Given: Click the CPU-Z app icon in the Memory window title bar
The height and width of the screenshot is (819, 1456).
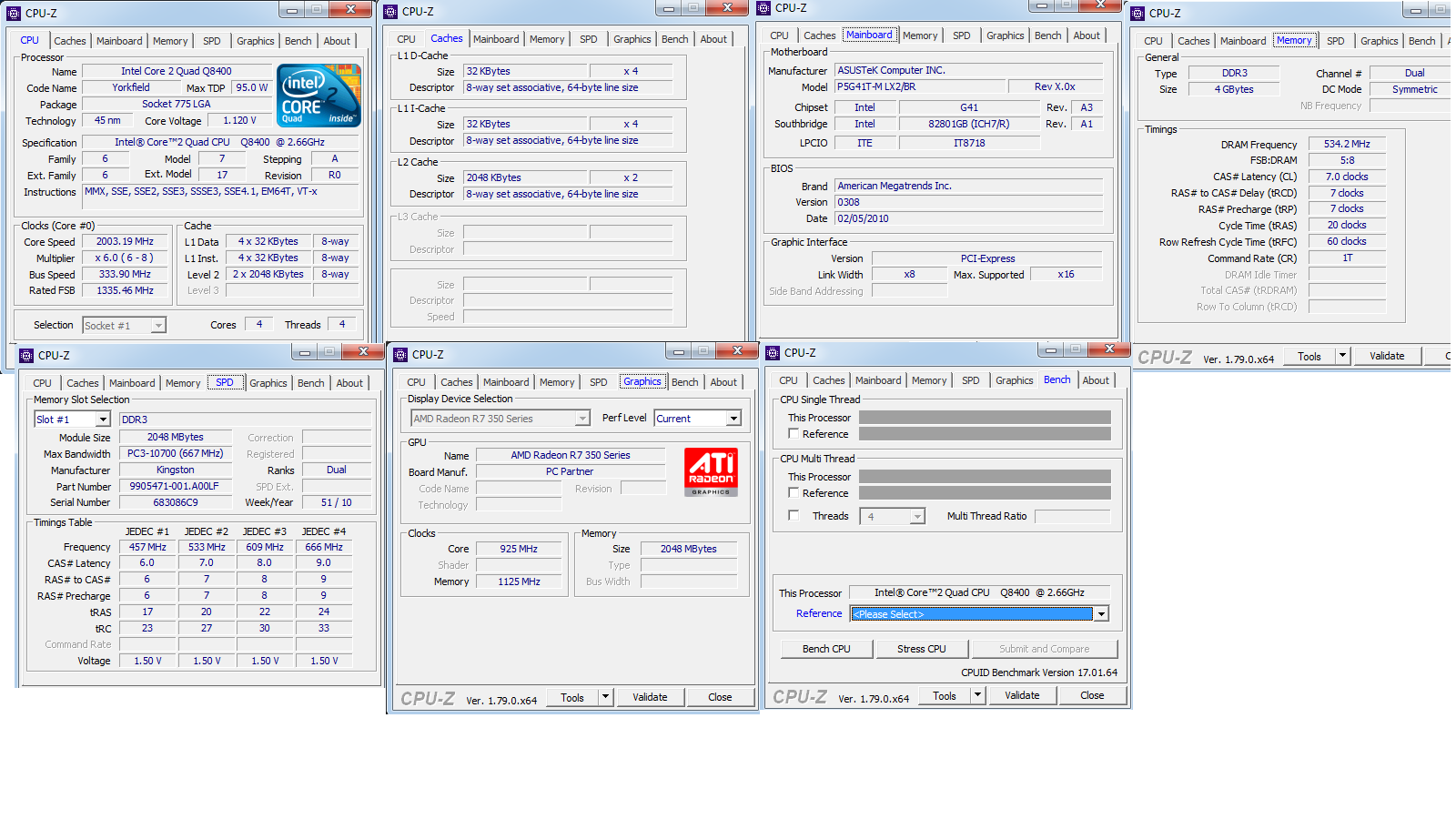Looking at the screenshot, I should [x=1137, y=14].
